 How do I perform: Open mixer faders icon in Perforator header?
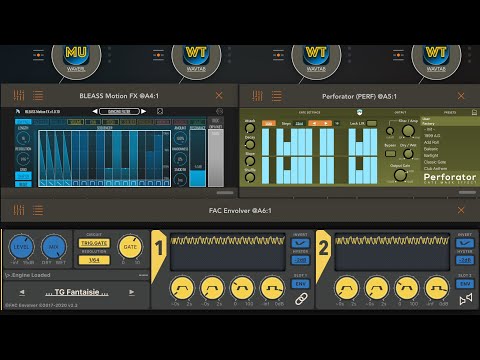pyautogui.click(x=257, y=96)
